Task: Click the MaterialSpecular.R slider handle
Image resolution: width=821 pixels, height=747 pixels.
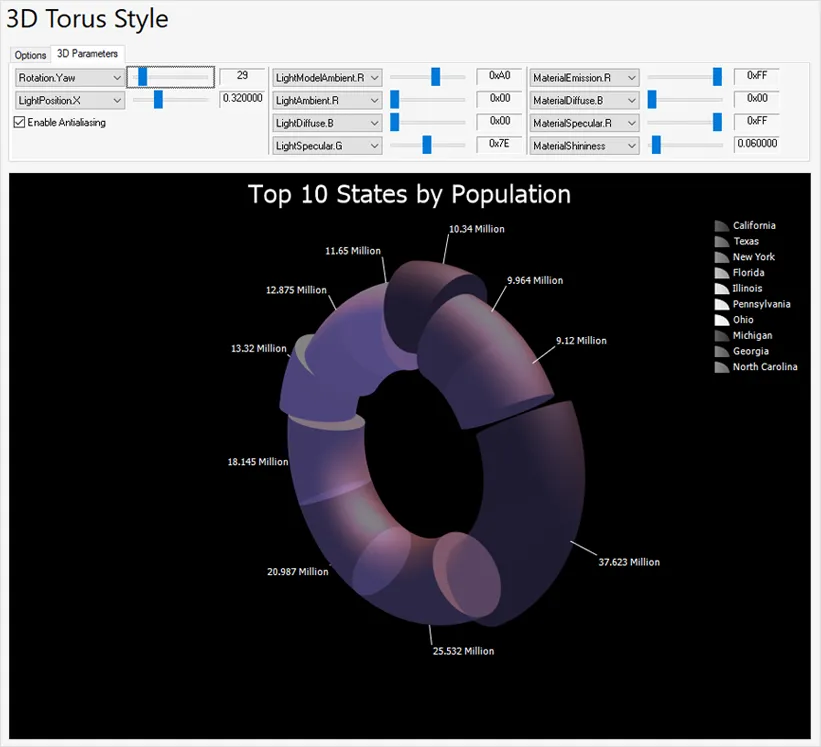Action: pos(717,122)
